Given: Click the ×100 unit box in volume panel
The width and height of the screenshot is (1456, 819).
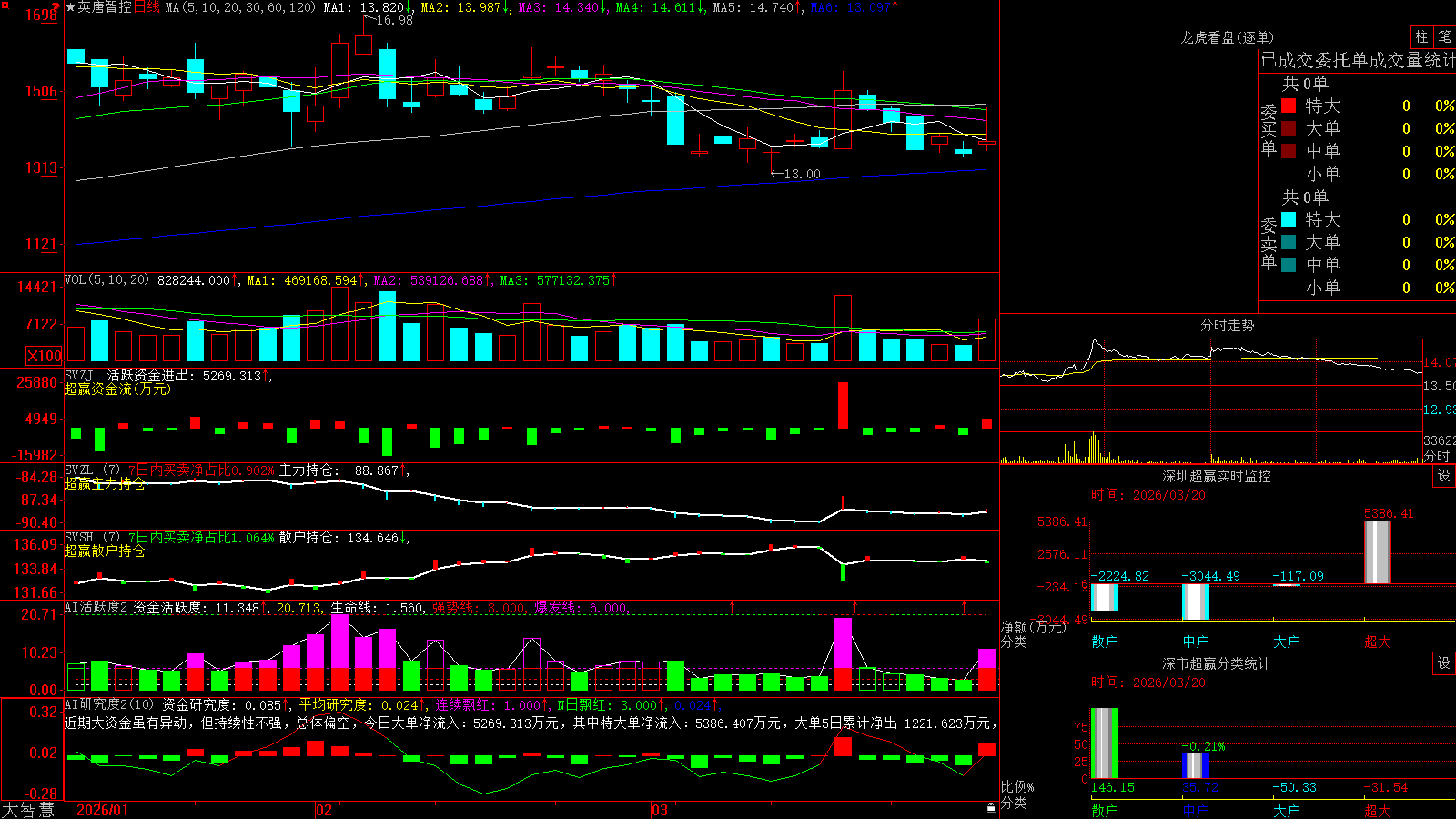Looking at the screenshot, I should point(45,356).
